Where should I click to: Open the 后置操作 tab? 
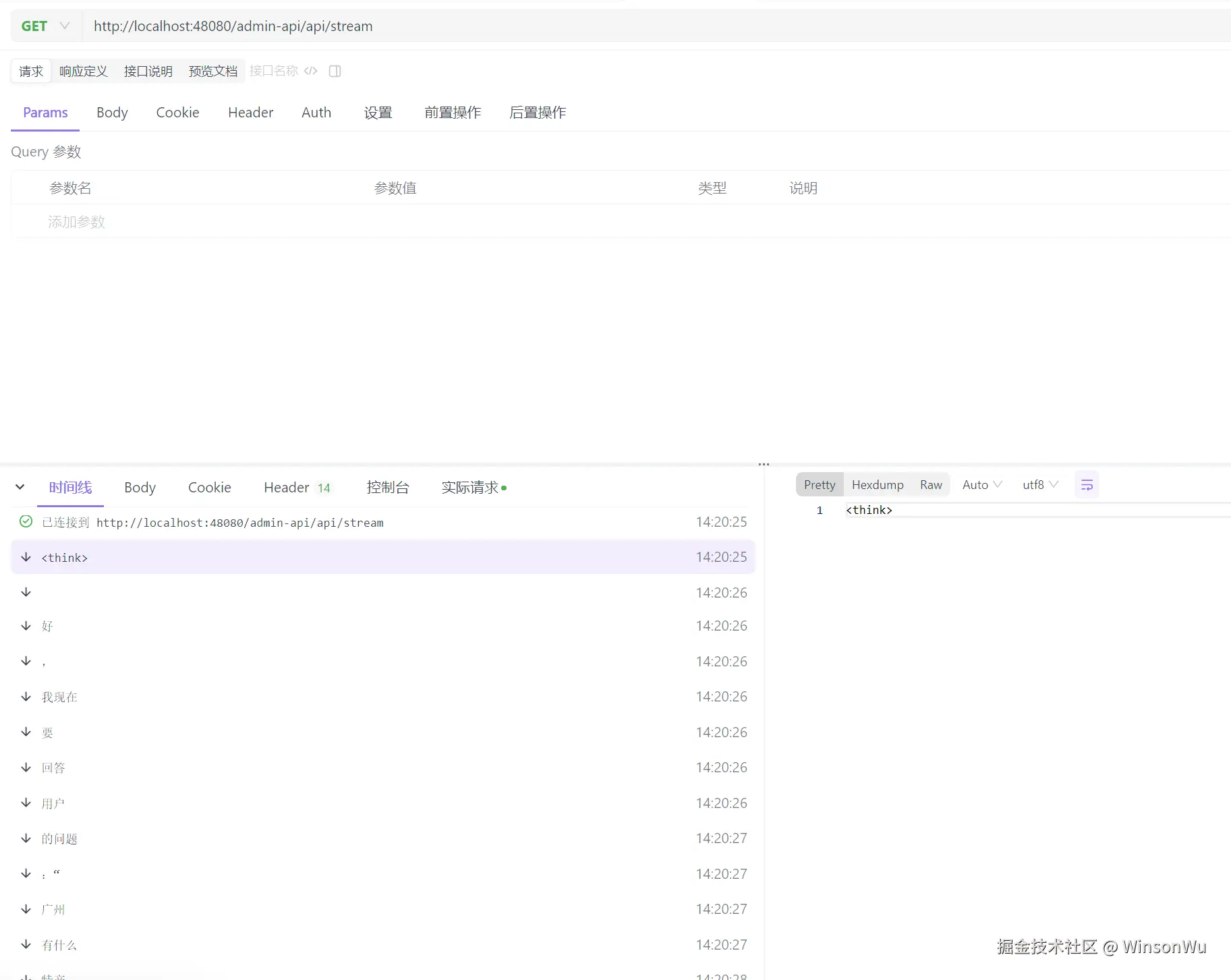538,113
